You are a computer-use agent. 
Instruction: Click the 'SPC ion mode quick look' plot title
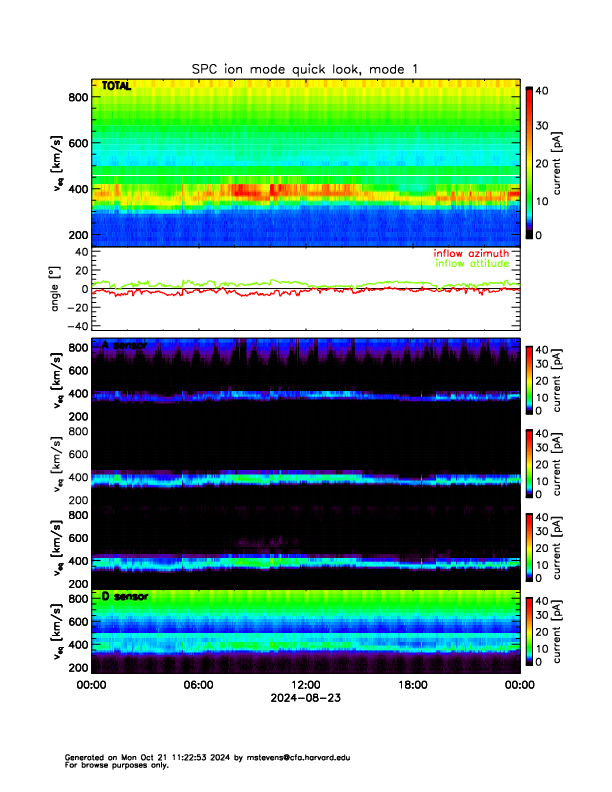click(x=305, y=68)
